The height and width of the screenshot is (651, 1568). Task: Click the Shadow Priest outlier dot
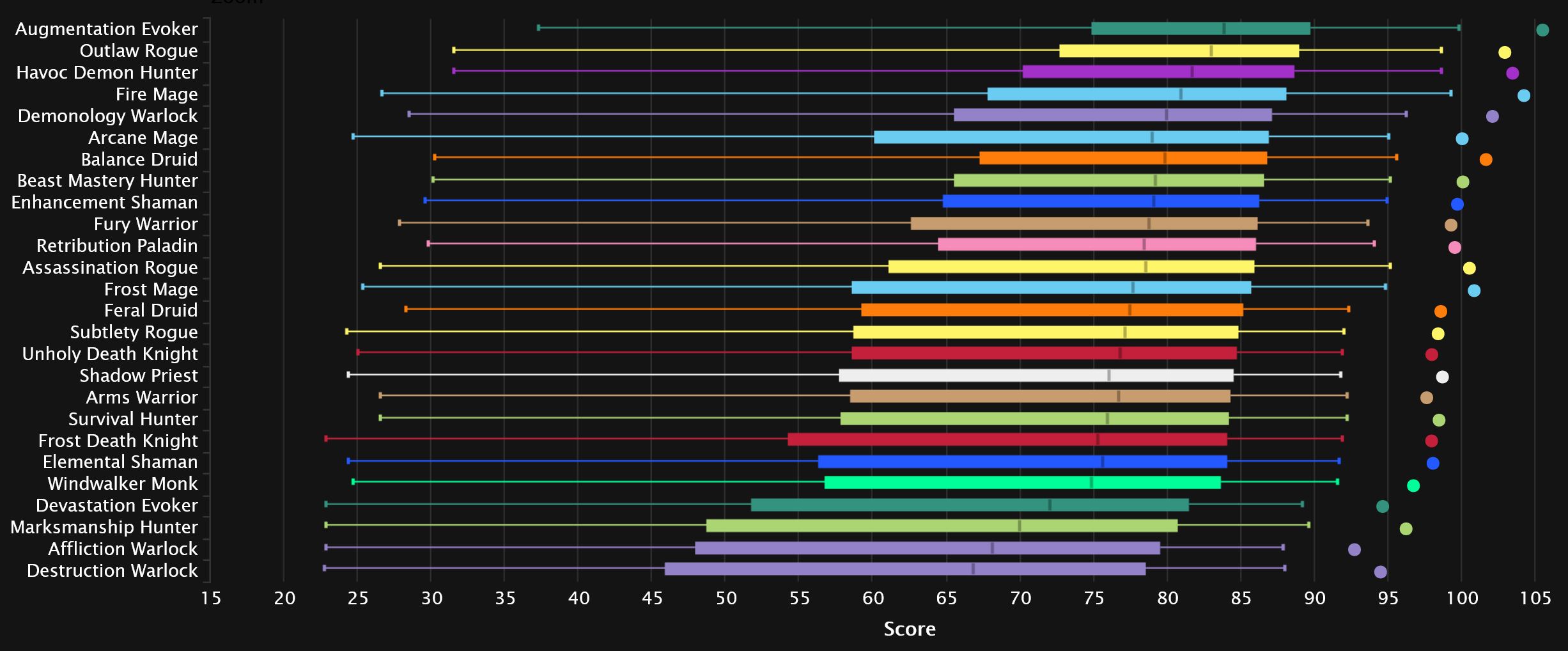[x=1442, y=377]
